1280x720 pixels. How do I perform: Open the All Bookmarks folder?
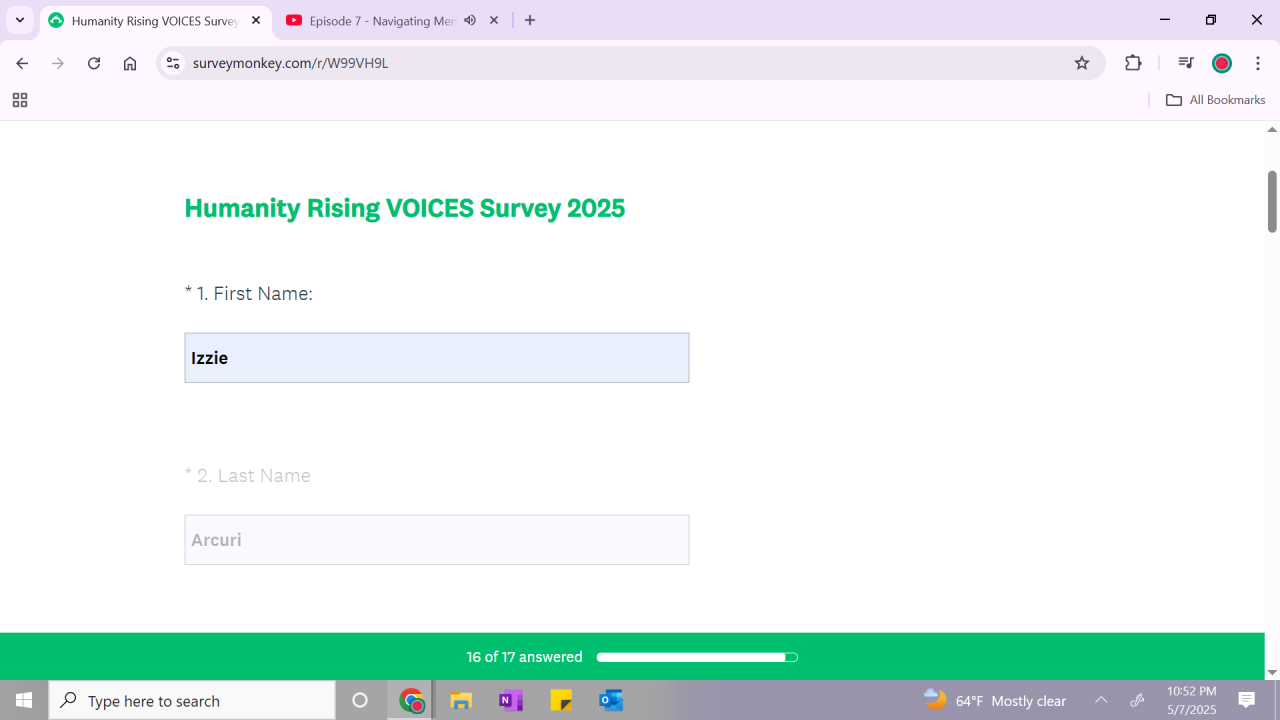tap(1216, 100)
